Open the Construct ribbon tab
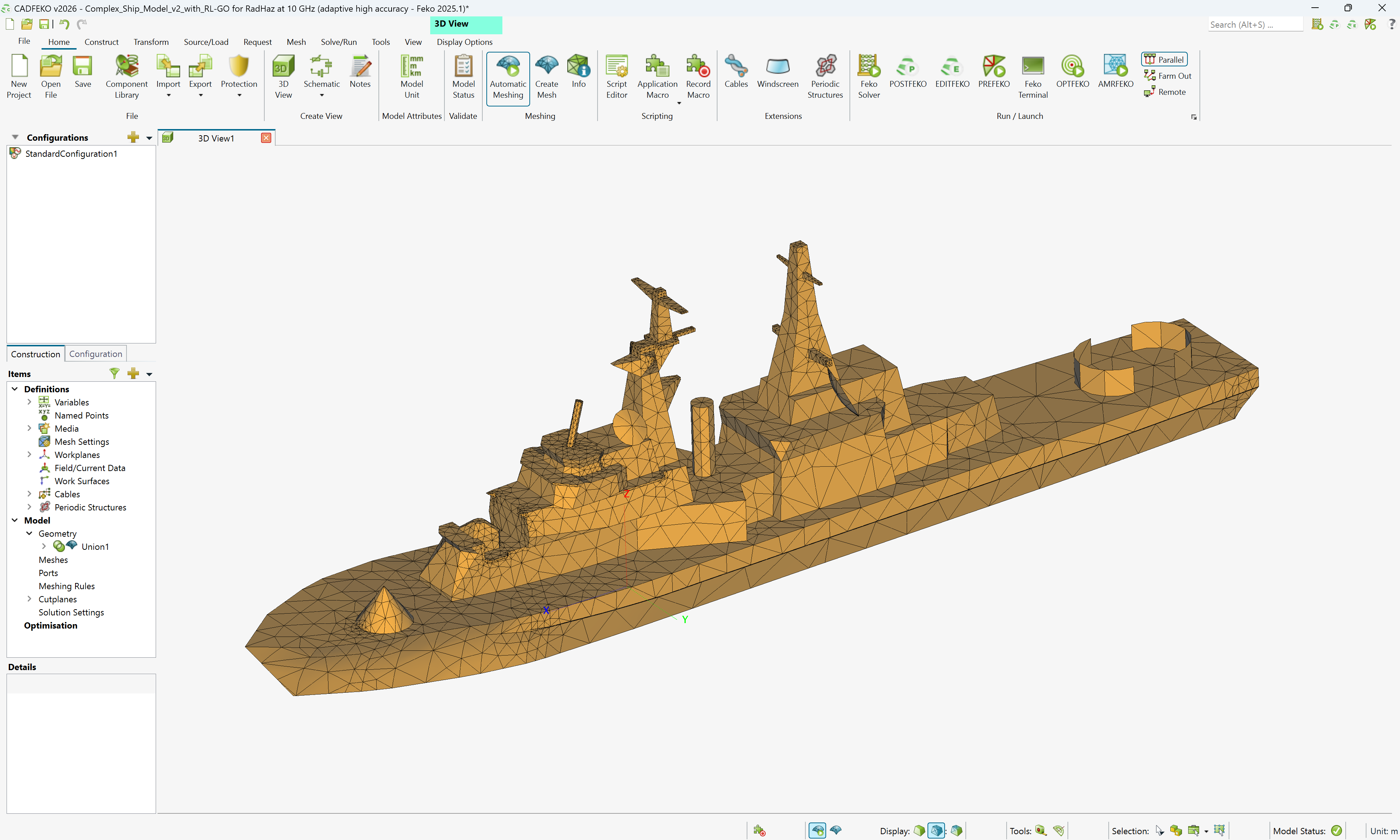This screenshot has height=840, width=1400. 101,42
